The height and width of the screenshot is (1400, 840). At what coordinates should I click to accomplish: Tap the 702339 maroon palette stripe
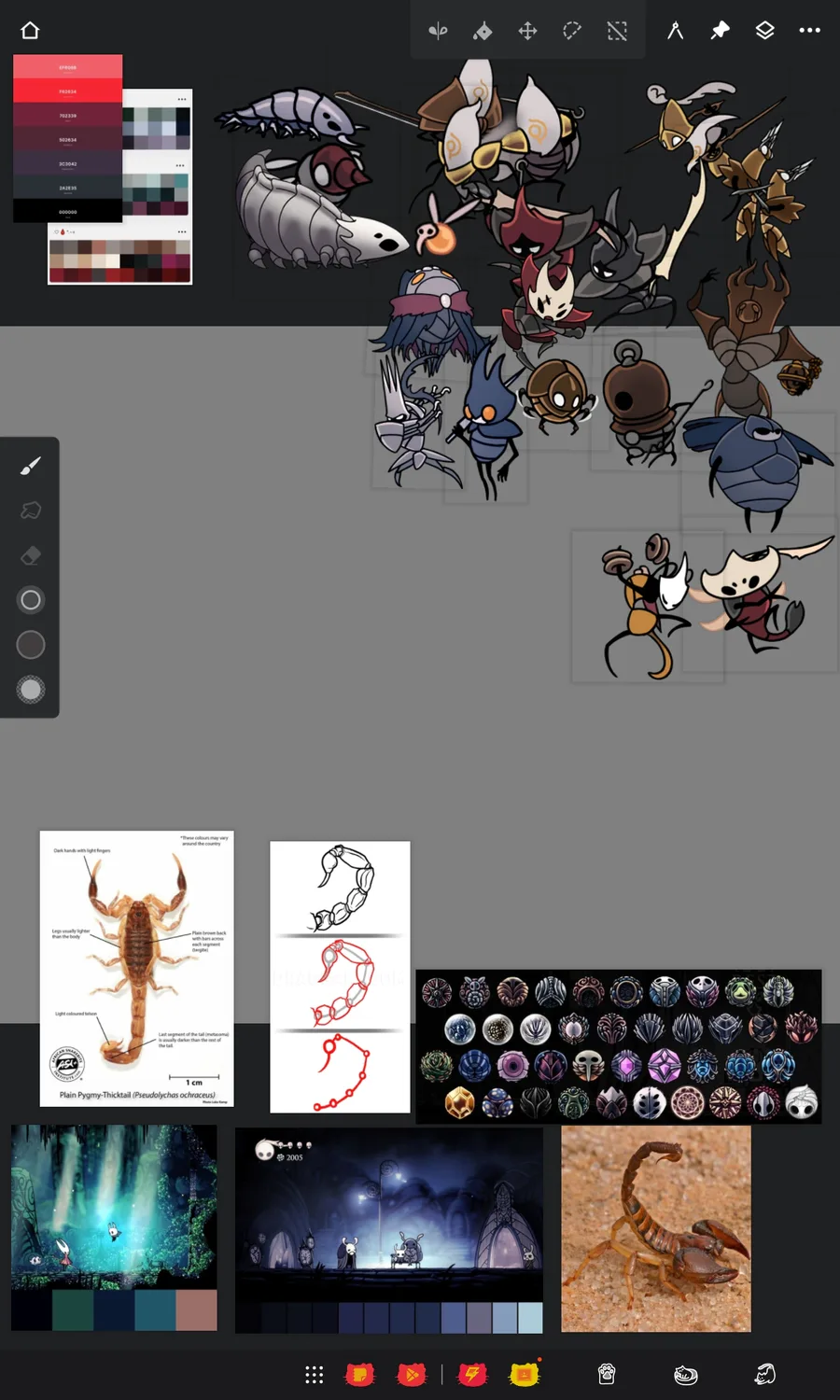pos(67,116)
